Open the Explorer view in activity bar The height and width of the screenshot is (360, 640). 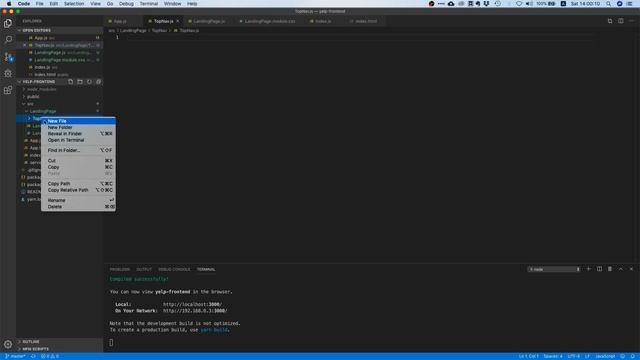click(x=8, y=23)
